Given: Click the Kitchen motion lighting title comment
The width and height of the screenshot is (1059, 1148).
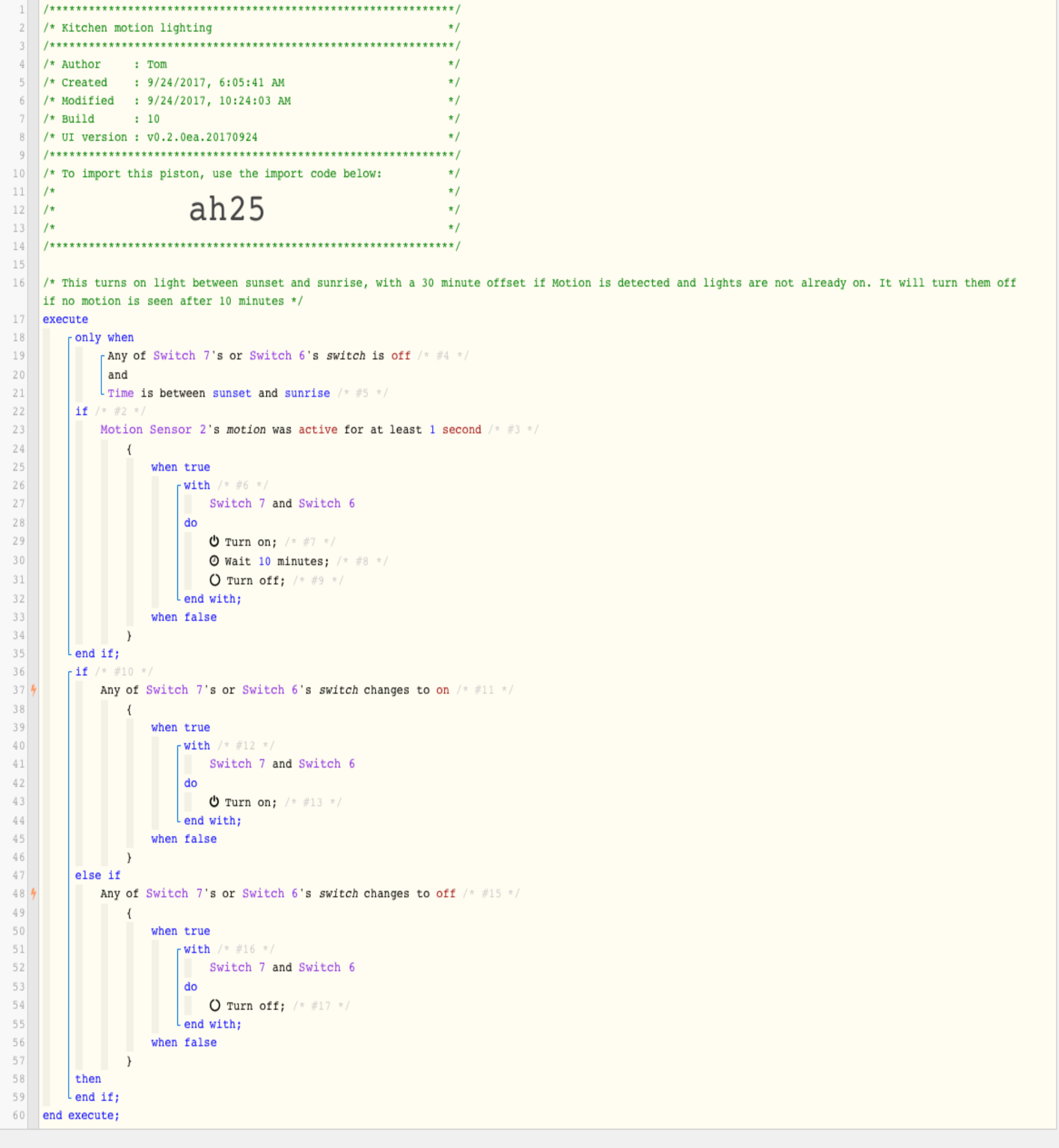Looking at the screenshot, I should (251, 27).
